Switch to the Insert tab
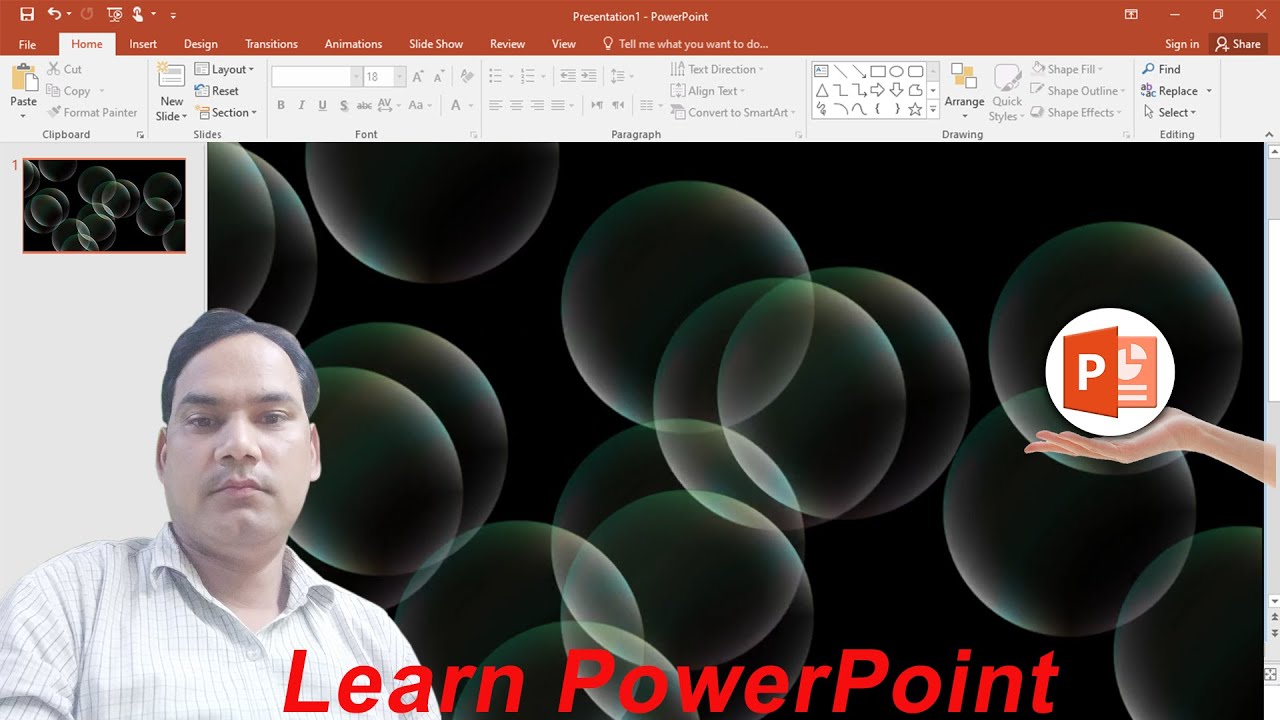Image resolution: width=1280 pixels, height=720 pixels. pos(143,44)
